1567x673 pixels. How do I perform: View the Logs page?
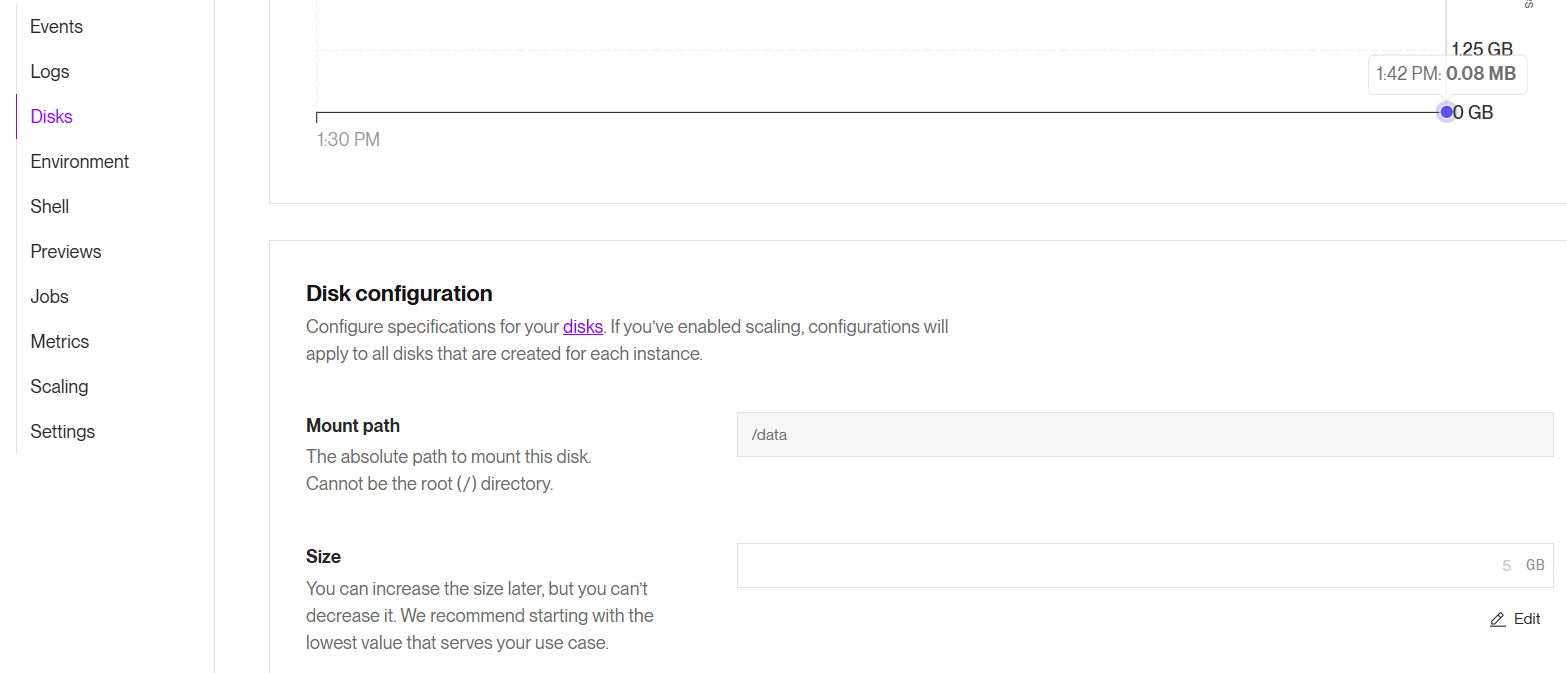coord(49,71)
